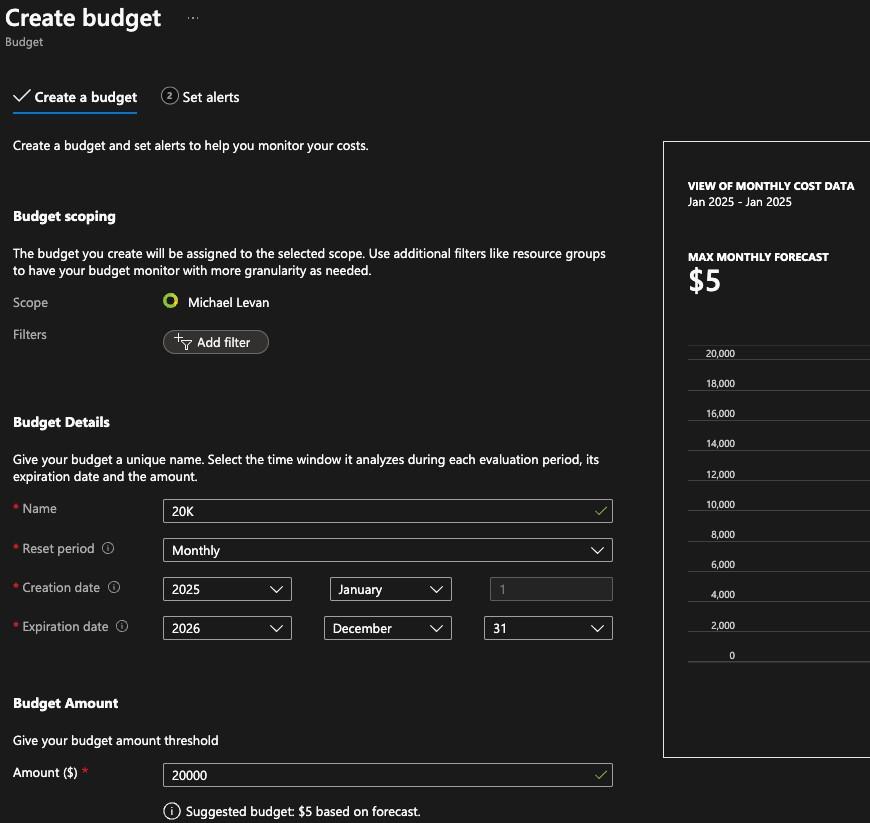Screen dimensions: 870x823
Task: Click the Michael Levan scope name
Action: (229, 302)
